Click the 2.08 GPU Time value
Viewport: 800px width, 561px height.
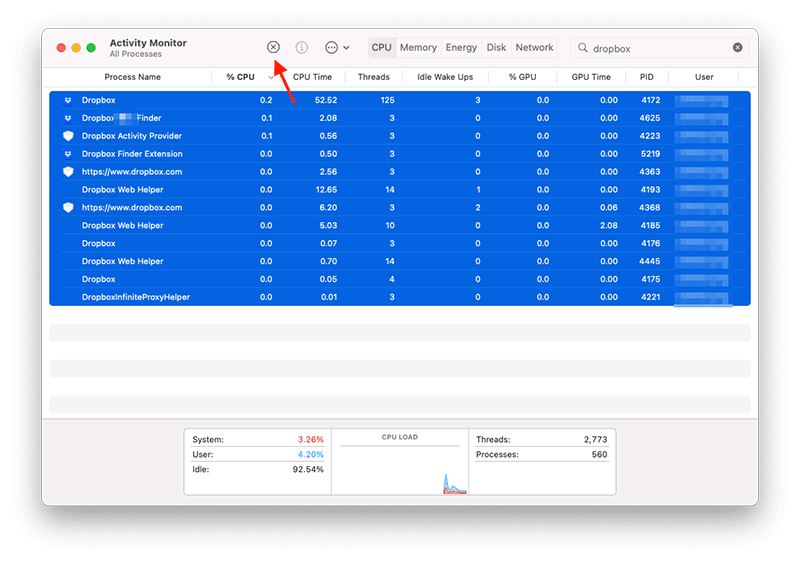tap(609, 225)
